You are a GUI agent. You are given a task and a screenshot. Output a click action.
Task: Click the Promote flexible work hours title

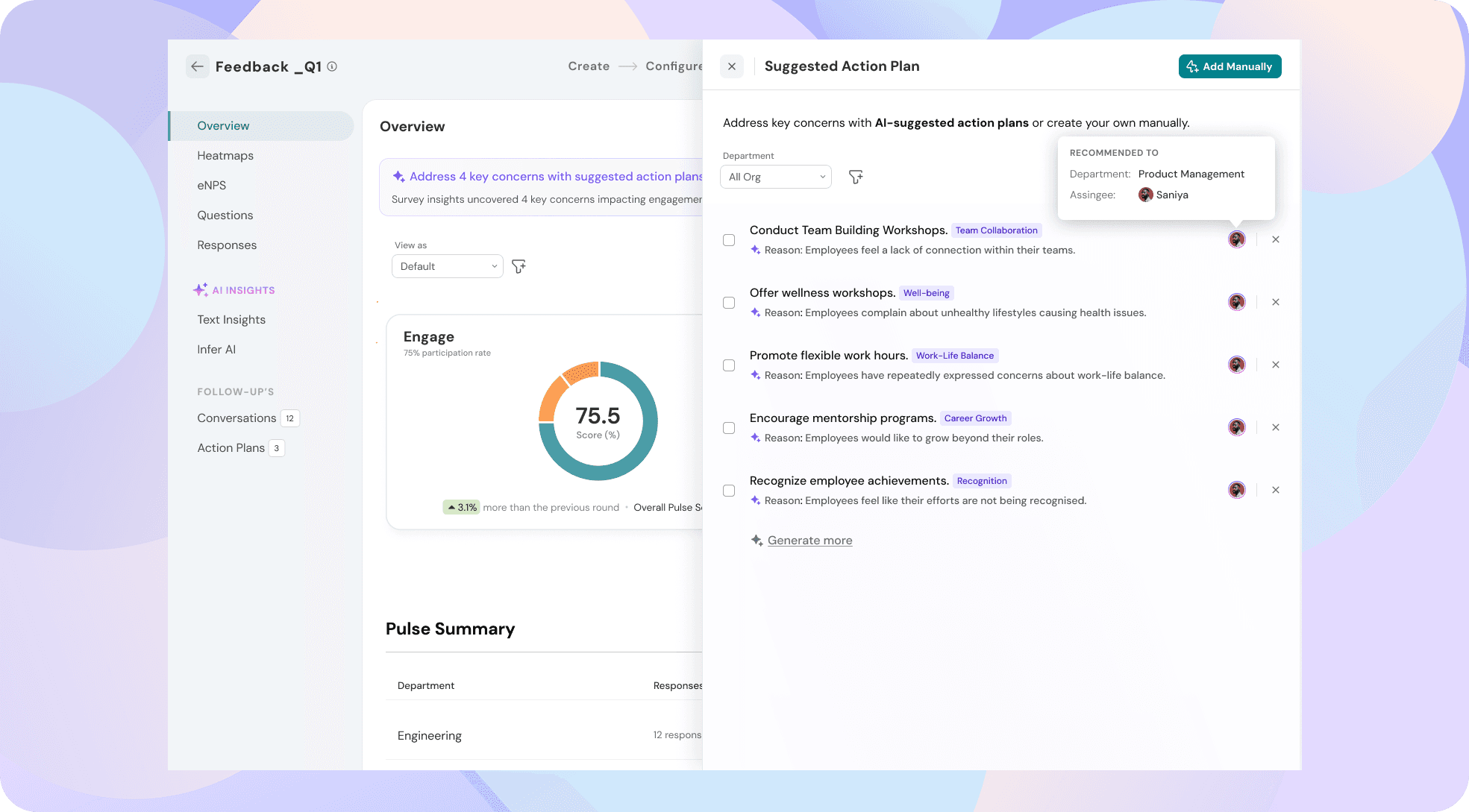[x=829, y=356]
